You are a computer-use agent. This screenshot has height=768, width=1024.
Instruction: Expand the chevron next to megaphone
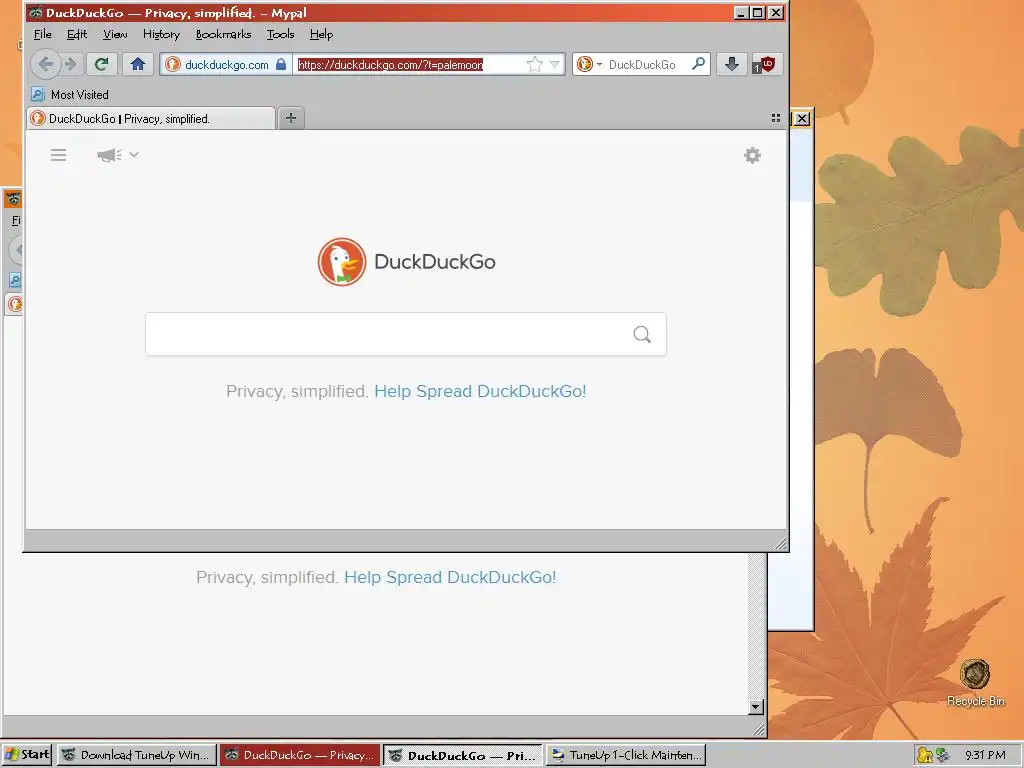pos(134,155)
